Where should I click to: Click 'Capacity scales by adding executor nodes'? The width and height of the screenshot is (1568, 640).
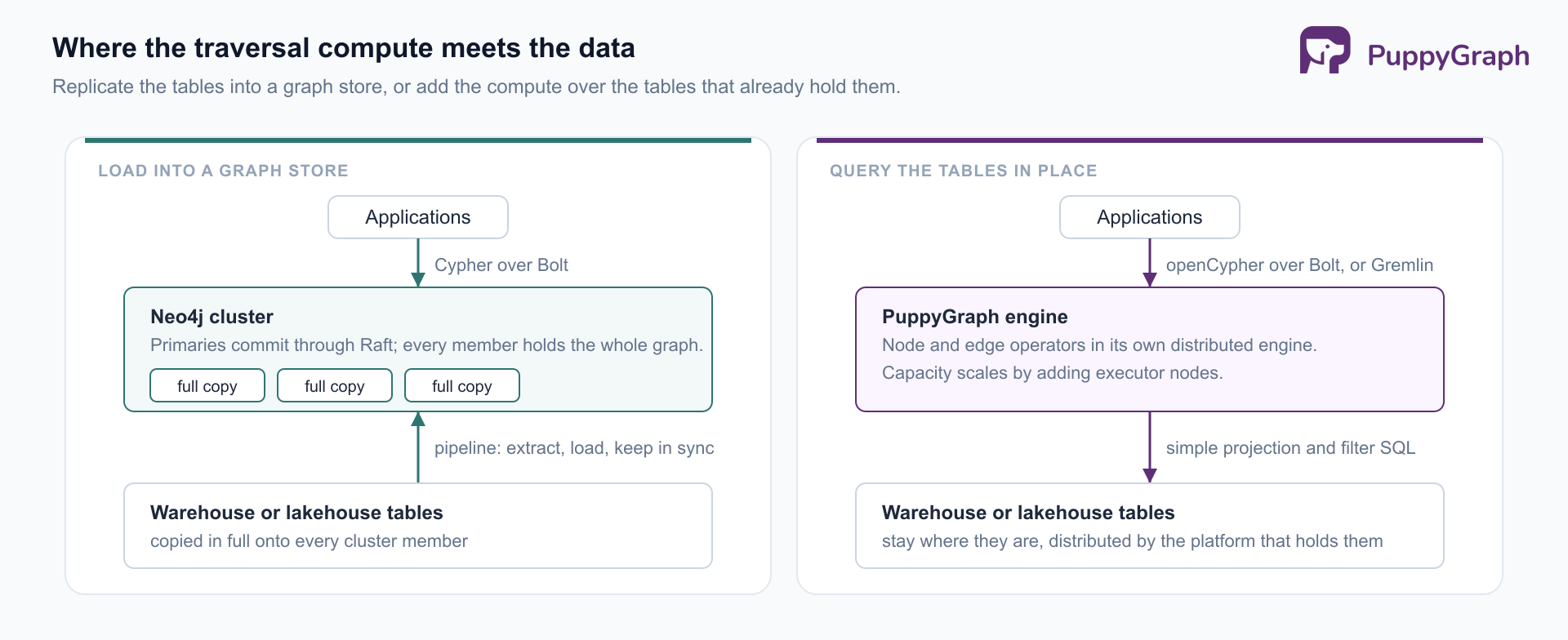1053,372
